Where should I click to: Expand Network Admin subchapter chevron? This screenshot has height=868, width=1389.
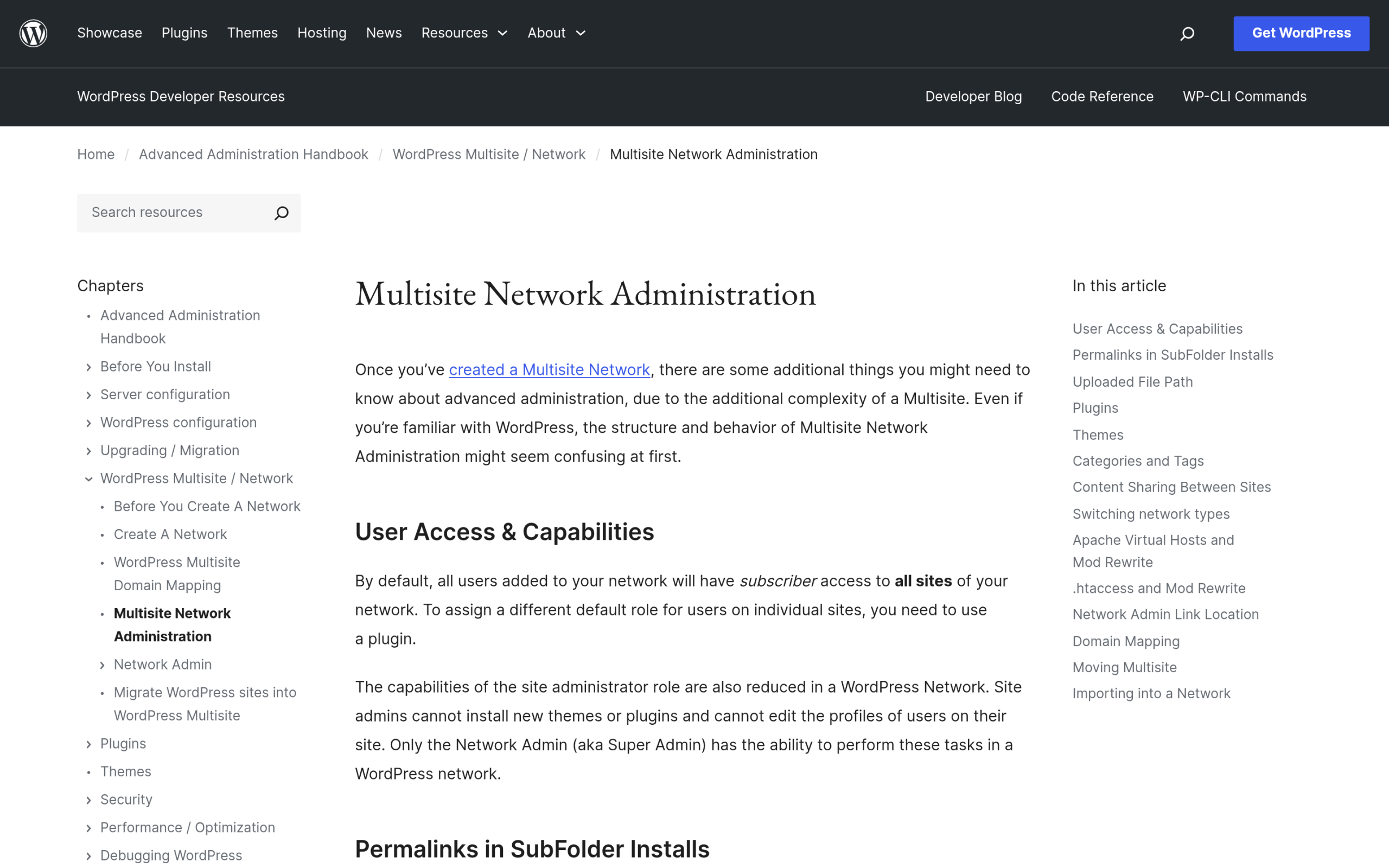[102, 665]
